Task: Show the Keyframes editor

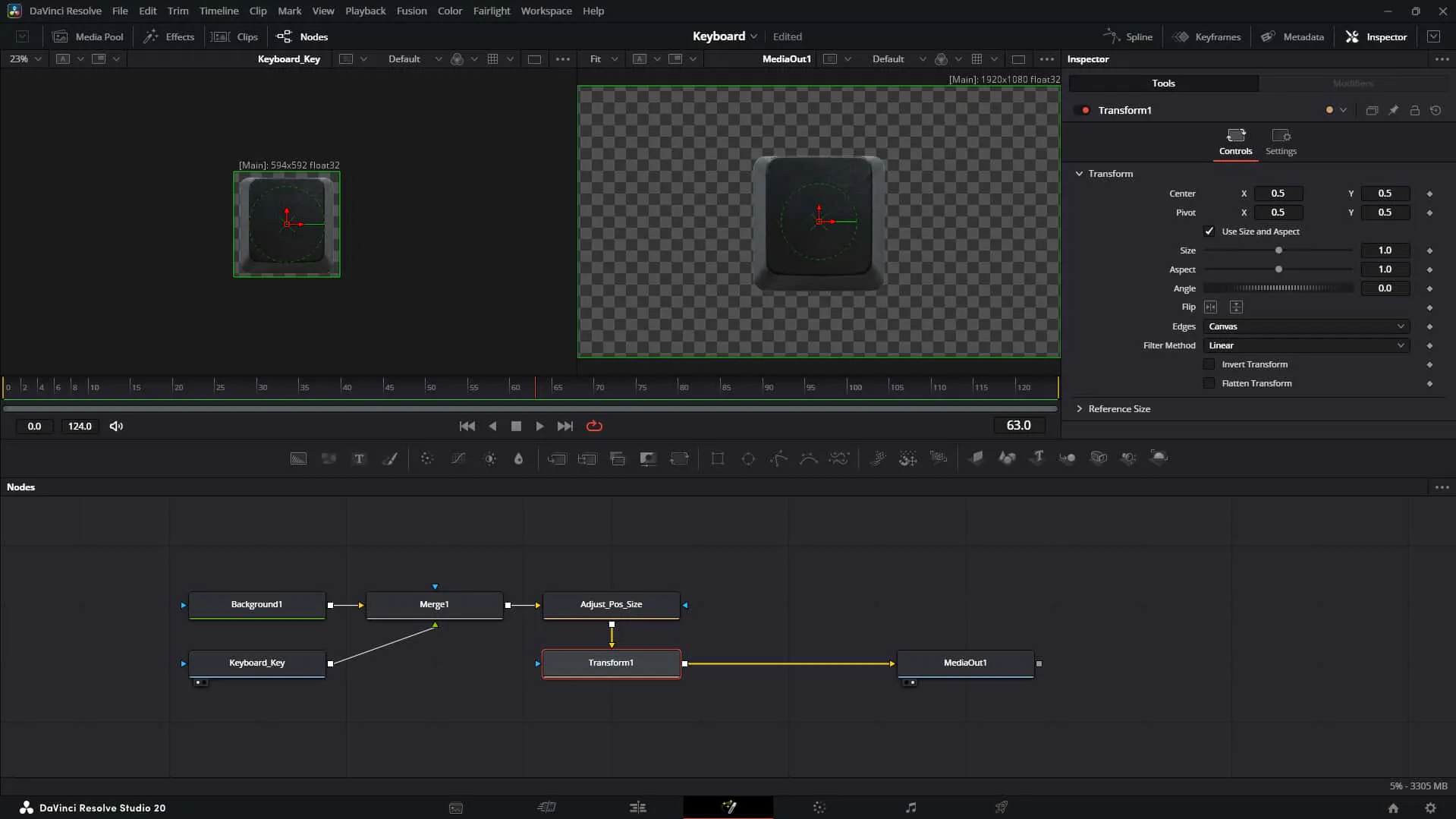Action: pos(1206,36)
